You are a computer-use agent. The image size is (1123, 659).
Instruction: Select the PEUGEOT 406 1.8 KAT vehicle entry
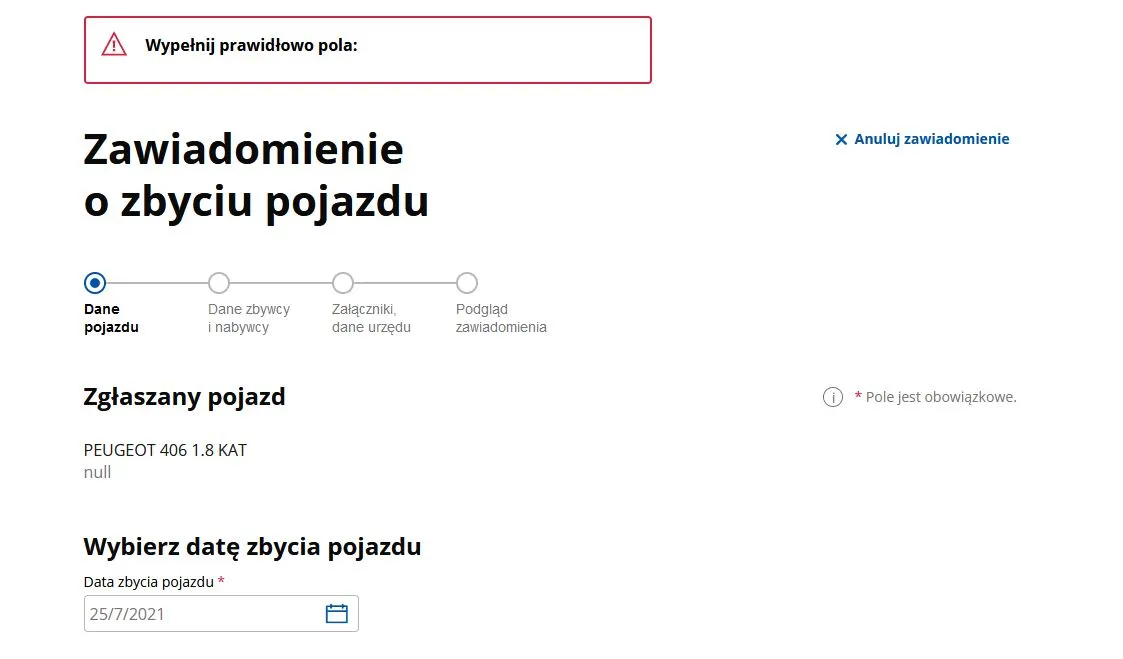click(x=165, y=450)
